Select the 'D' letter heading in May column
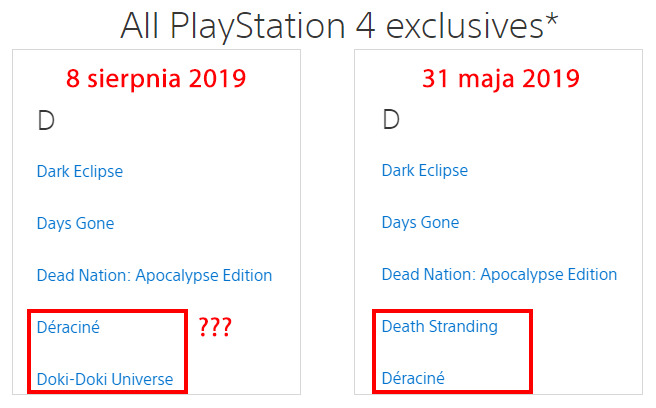 (390, 122)
